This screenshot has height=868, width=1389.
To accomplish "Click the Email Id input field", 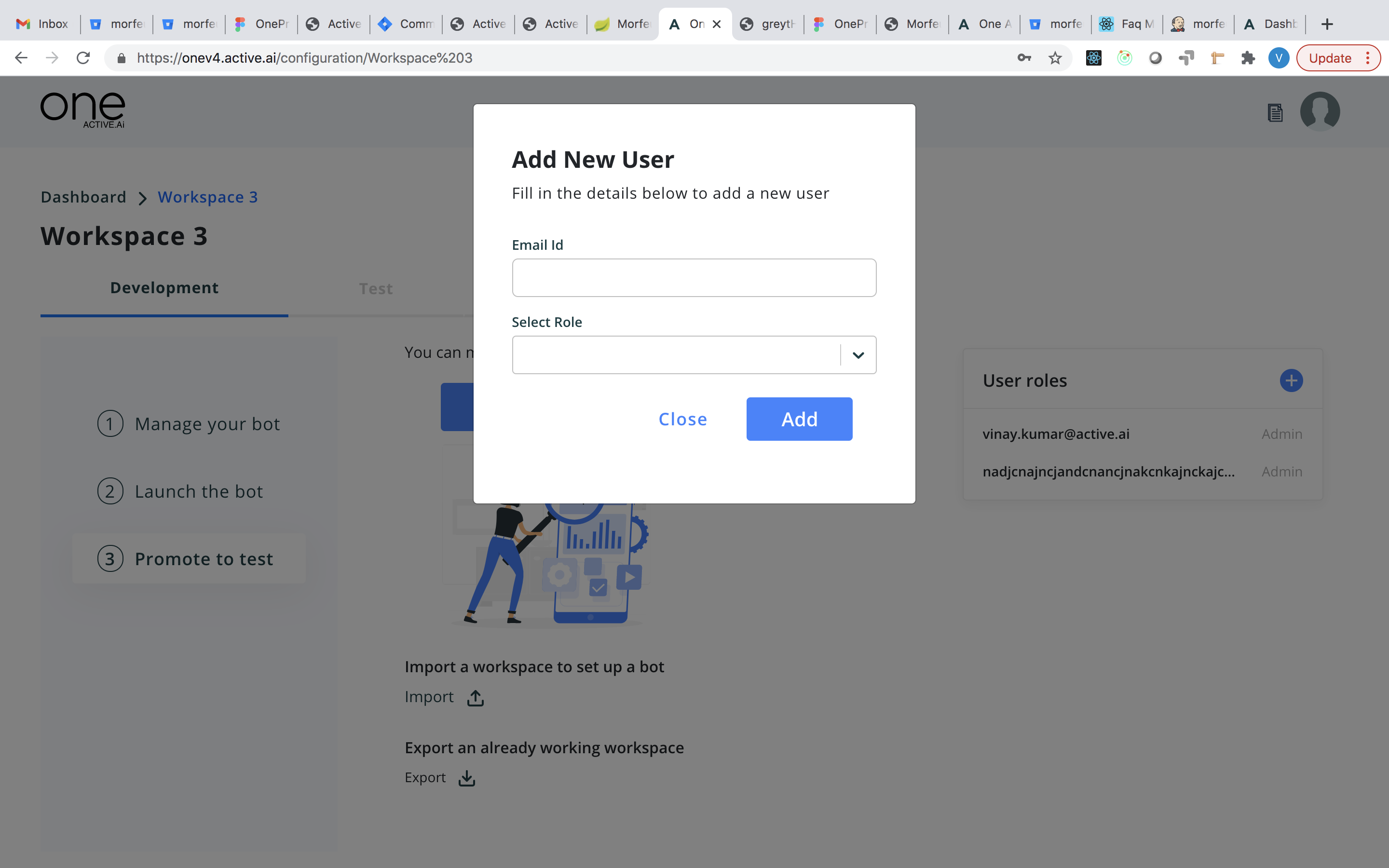I will coord(694,277).
